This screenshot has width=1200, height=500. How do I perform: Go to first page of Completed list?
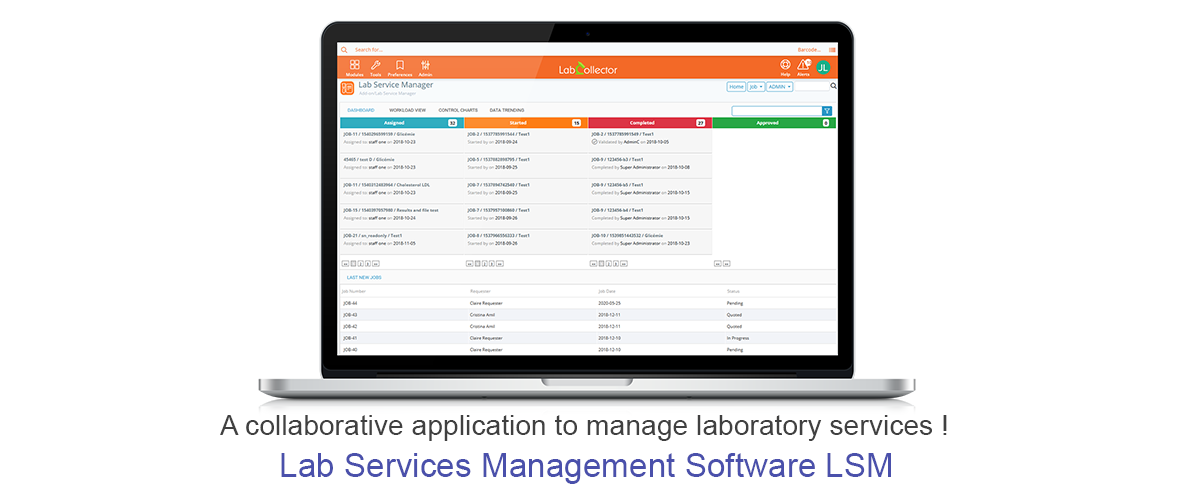[x=593, y=263]
